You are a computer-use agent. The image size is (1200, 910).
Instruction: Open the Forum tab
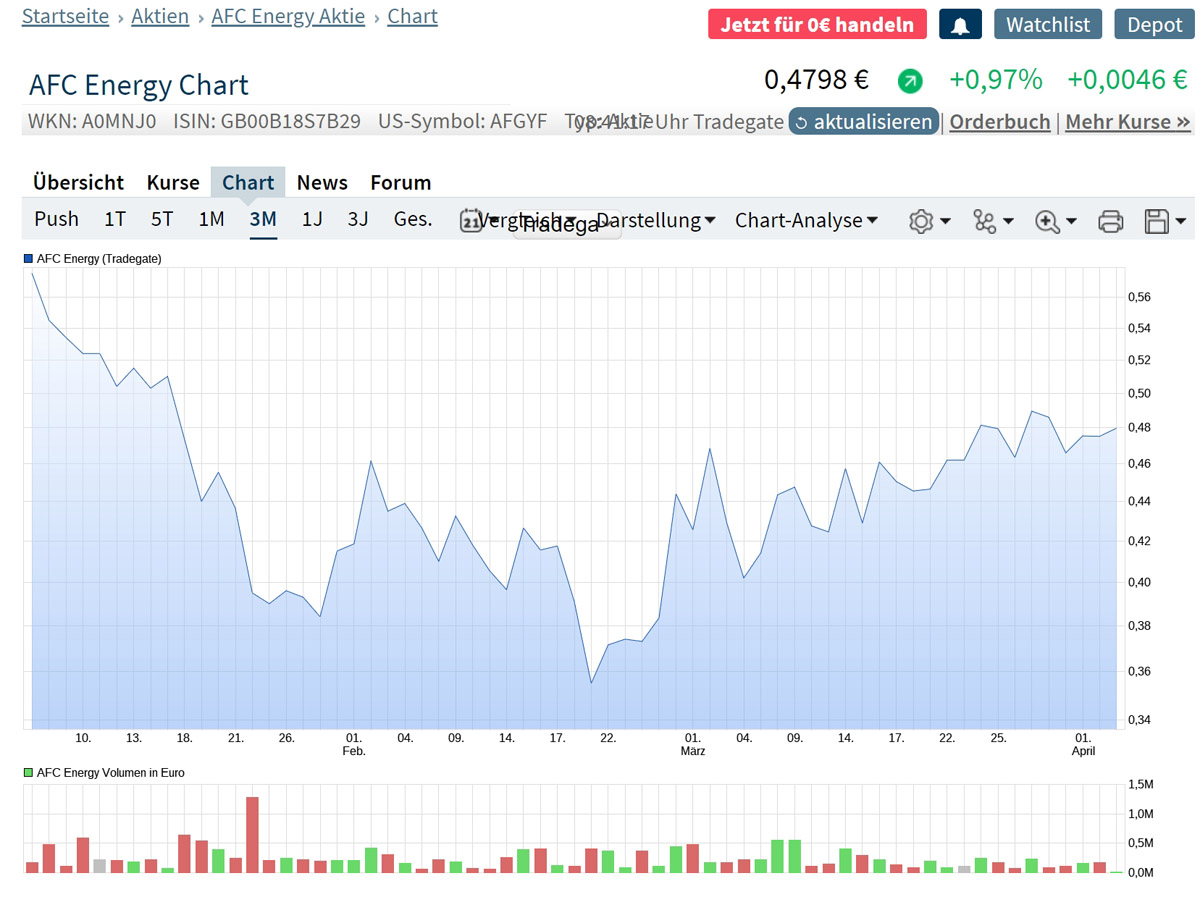(400, 182)
